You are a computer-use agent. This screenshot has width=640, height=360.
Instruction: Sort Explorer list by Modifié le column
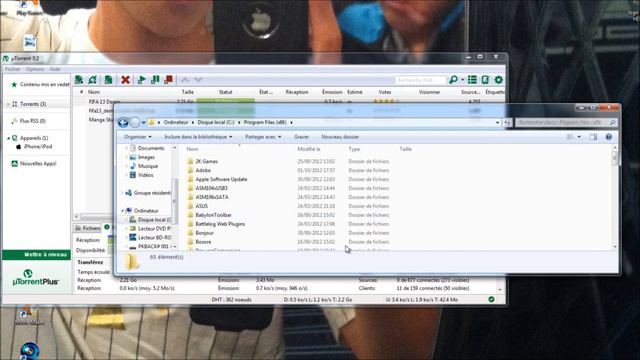[309, 149]
